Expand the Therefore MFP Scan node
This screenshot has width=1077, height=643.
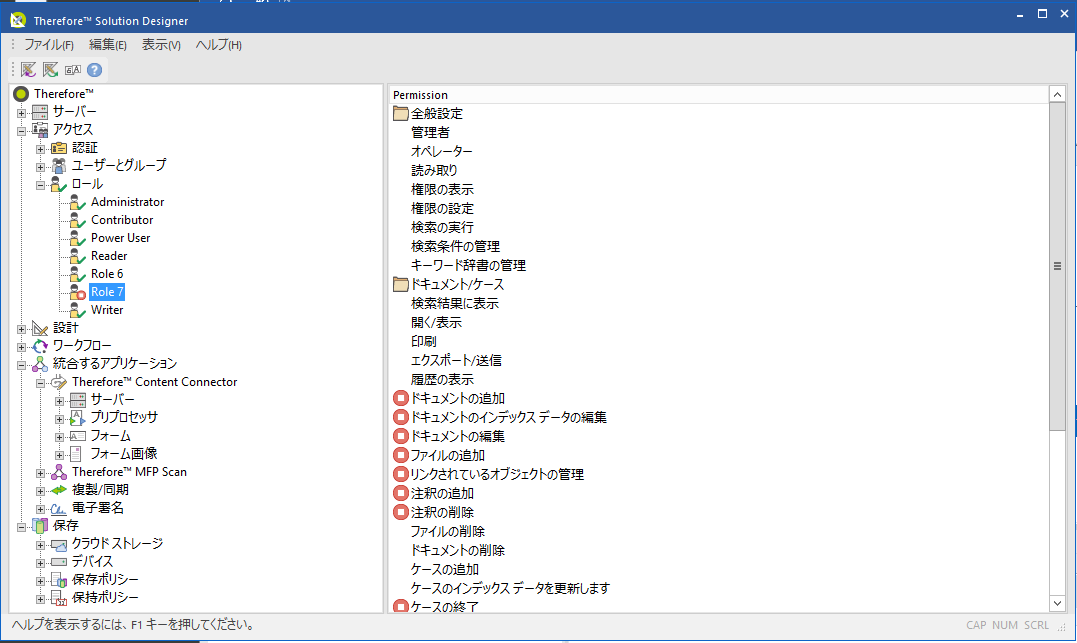41,473
